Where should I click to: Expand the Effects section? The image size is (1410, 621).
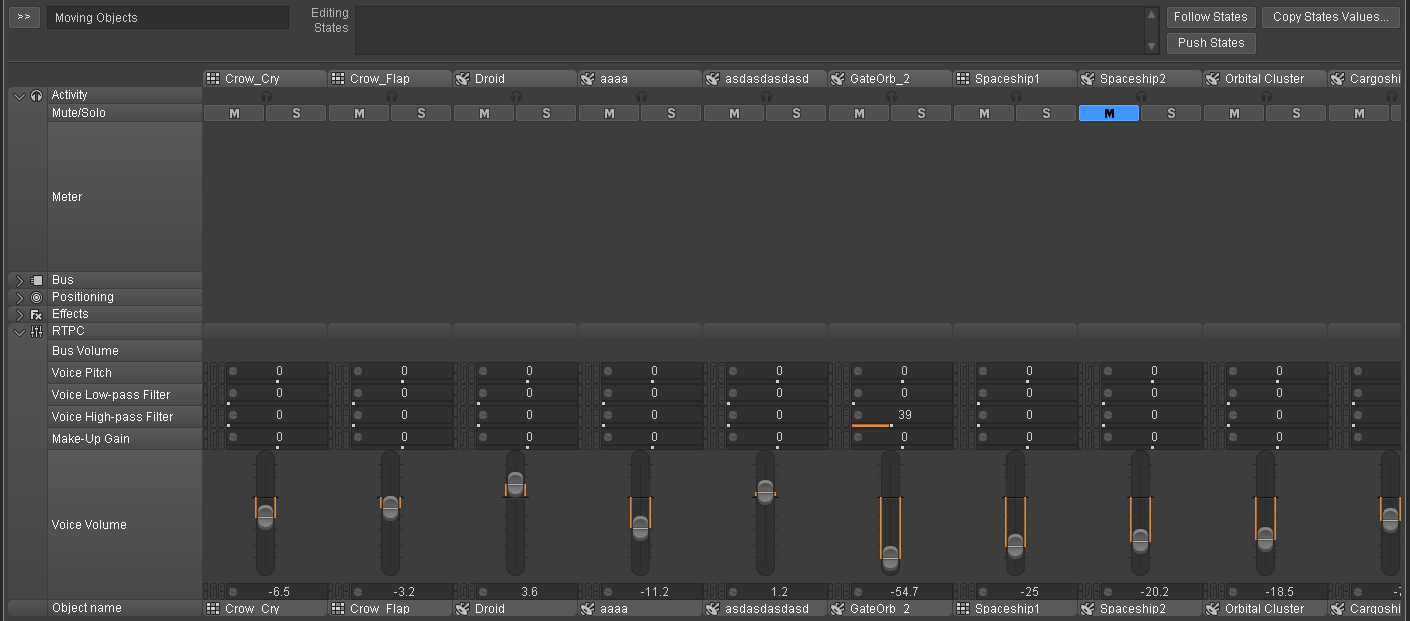click(x=19, y=314)
